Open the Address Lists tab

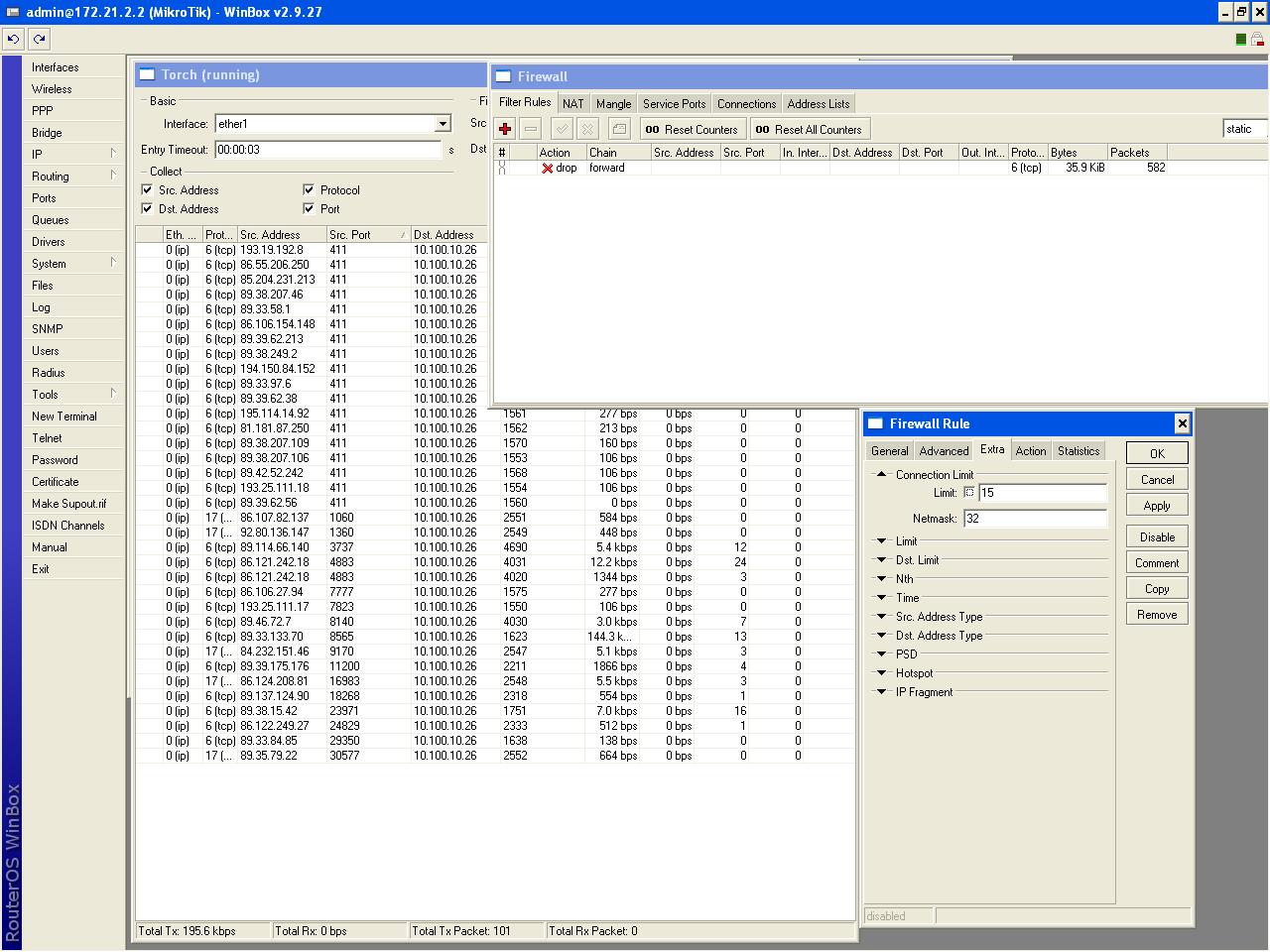[x=819, y=103]
